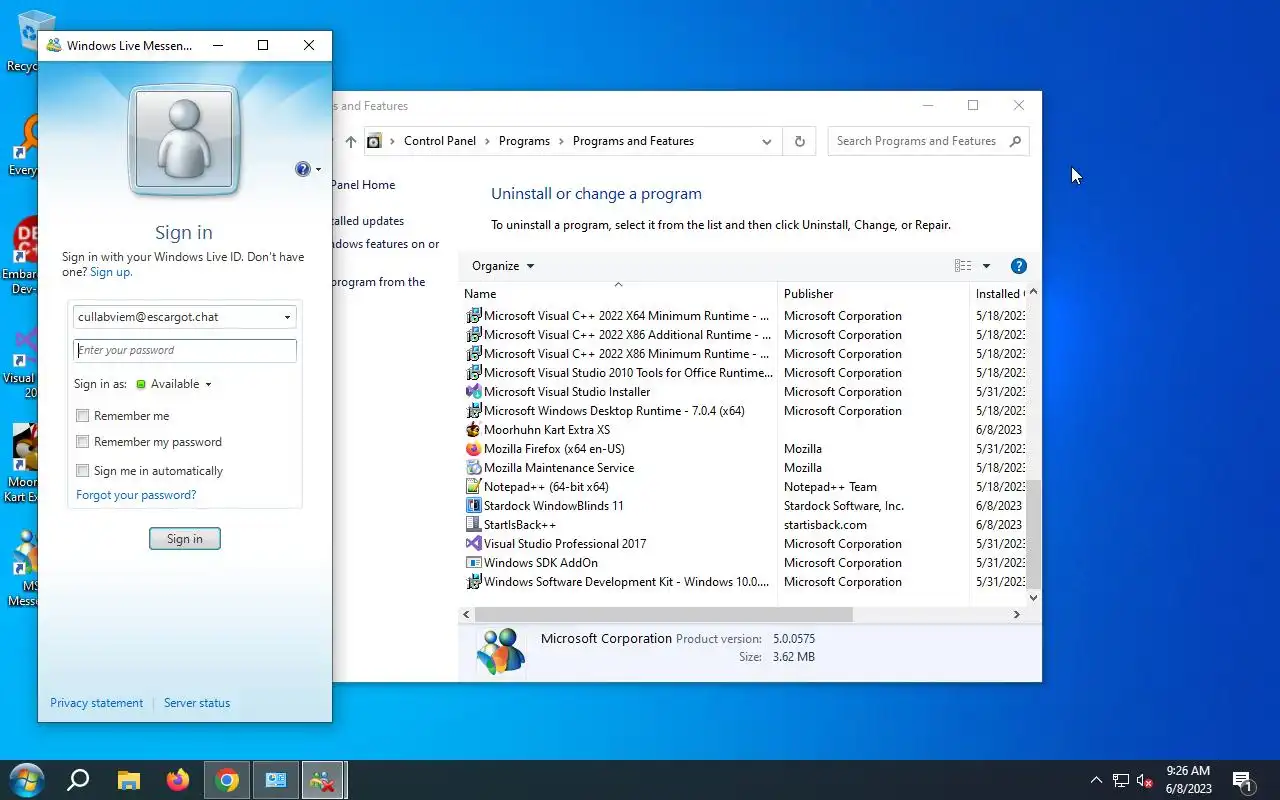The height and width of the screenshot is (800, 1280).
Task: Click the Notepad++ program icon in list
Action: (x=474, y=487)
